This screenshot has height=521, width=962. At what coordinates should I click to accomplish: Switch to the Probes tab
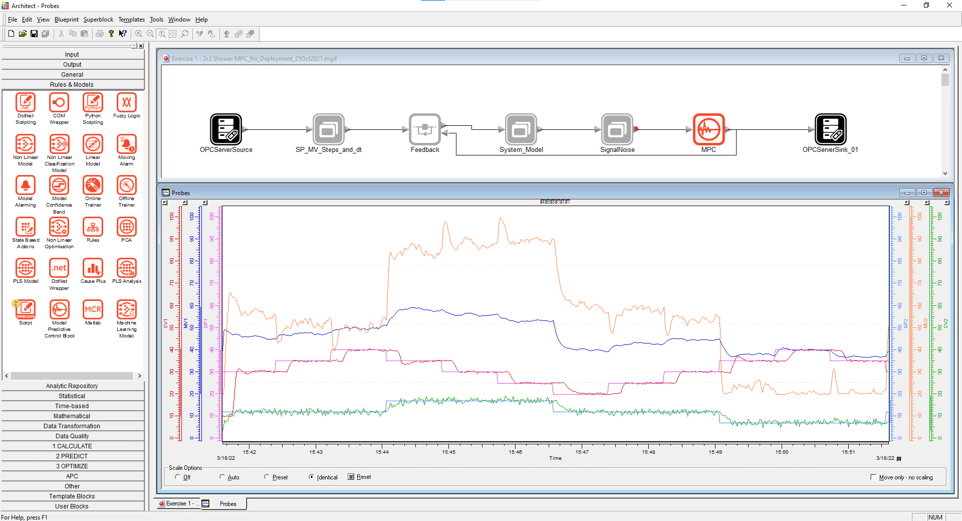point(227,504)
